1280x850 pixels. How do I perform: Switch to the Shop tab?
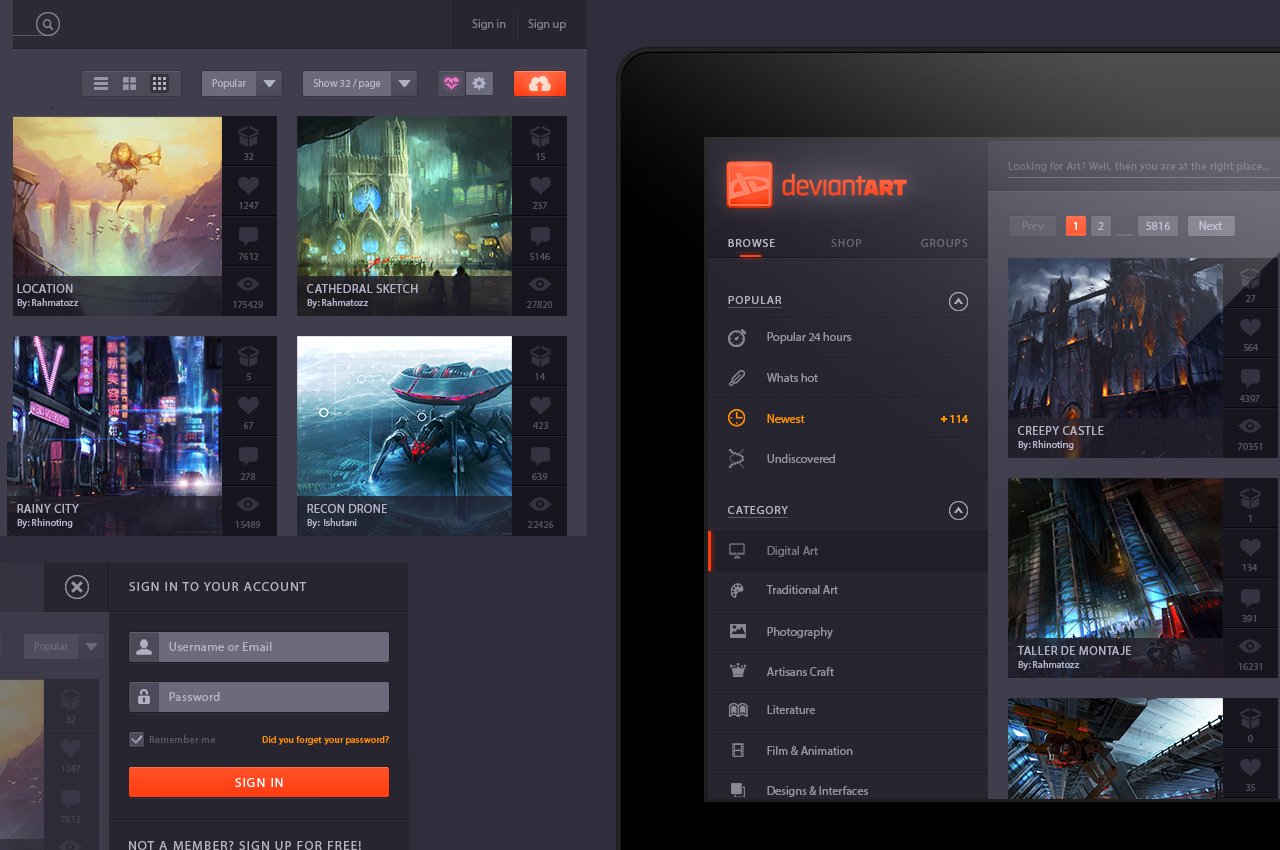[x=846, y=243]
